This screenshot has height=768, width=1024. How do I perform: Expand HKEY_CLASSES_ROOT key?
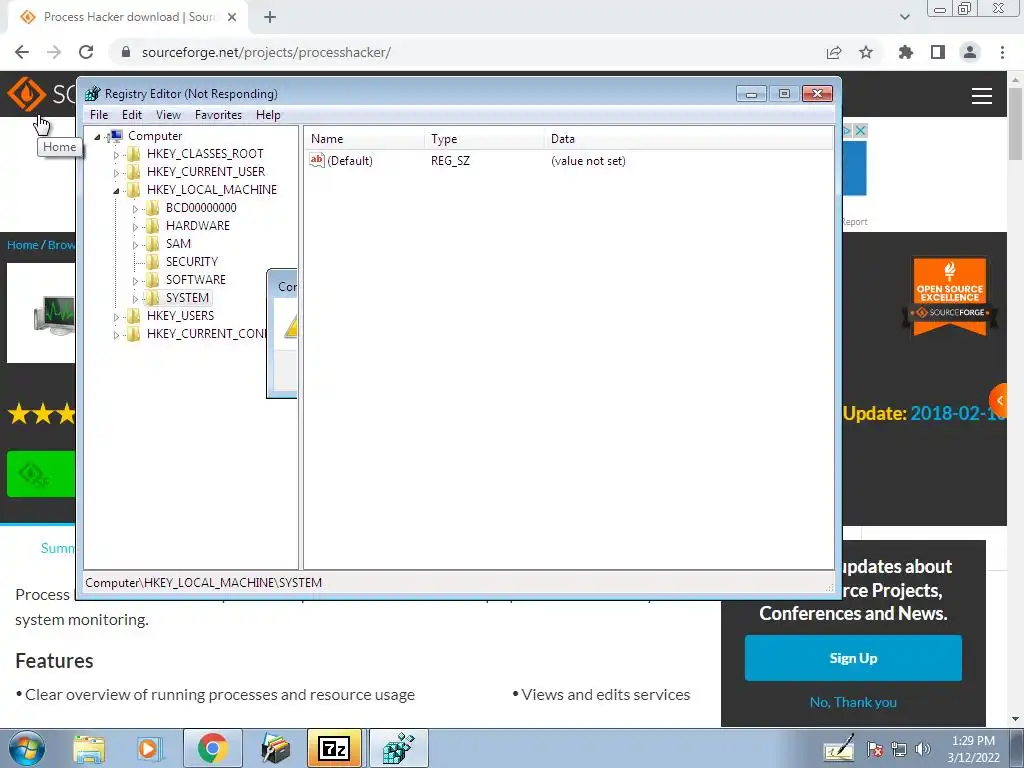click(x=116, y=155)
